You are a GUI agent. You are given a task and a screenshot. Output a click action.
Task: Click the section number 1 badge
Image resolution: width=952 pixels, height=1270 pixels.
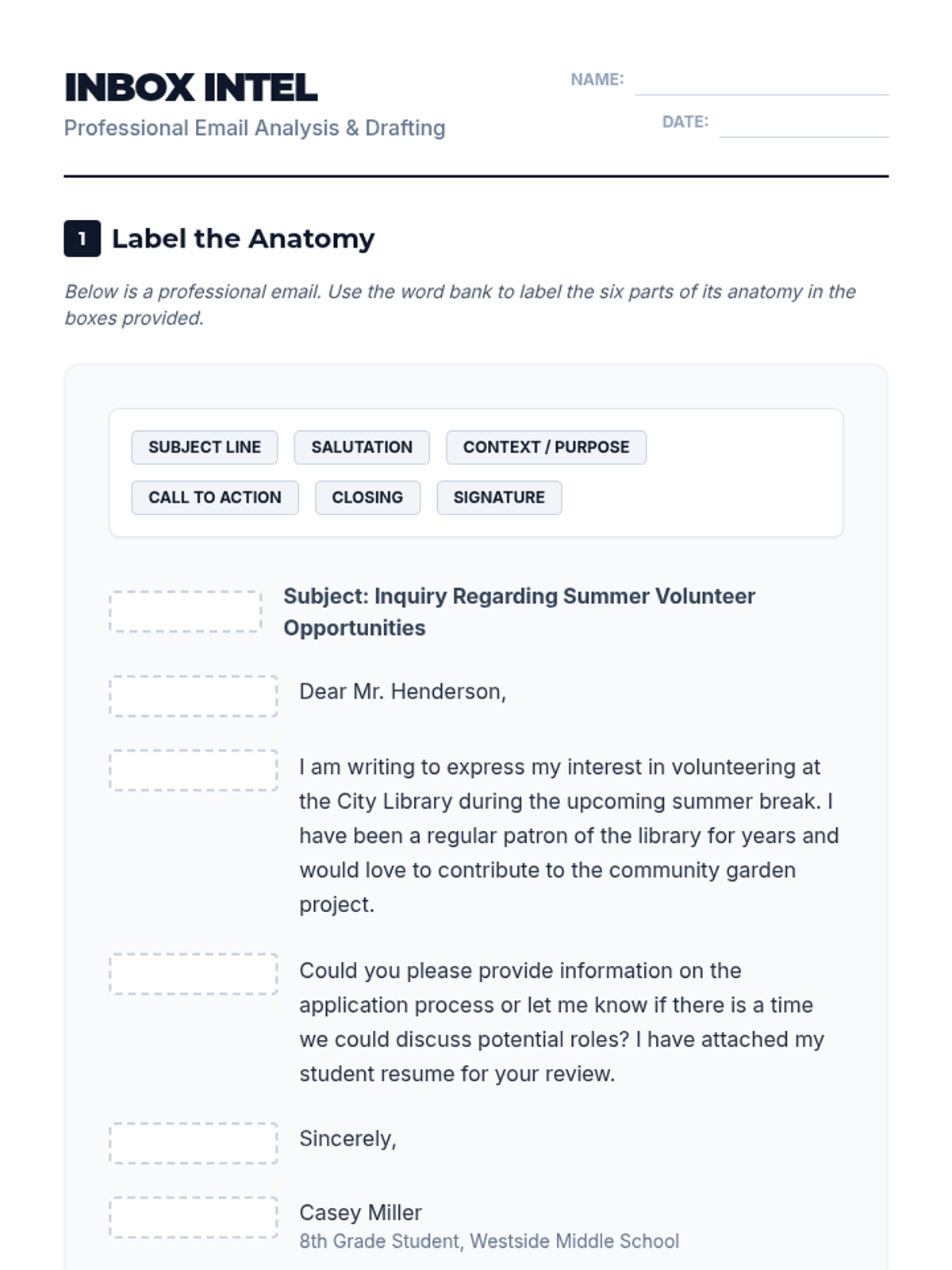[x=82, y=238]
